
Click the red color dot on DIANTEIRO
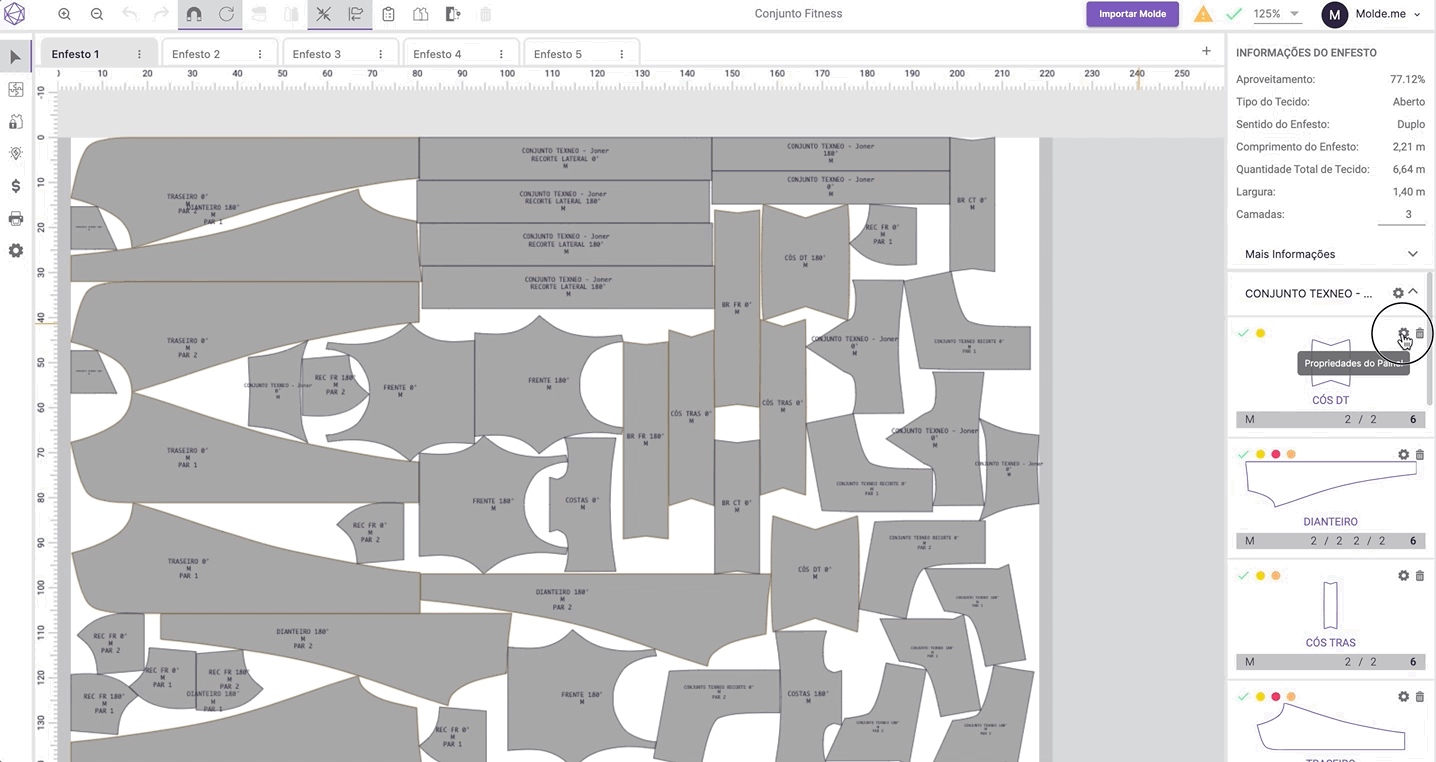(1276, 454)
